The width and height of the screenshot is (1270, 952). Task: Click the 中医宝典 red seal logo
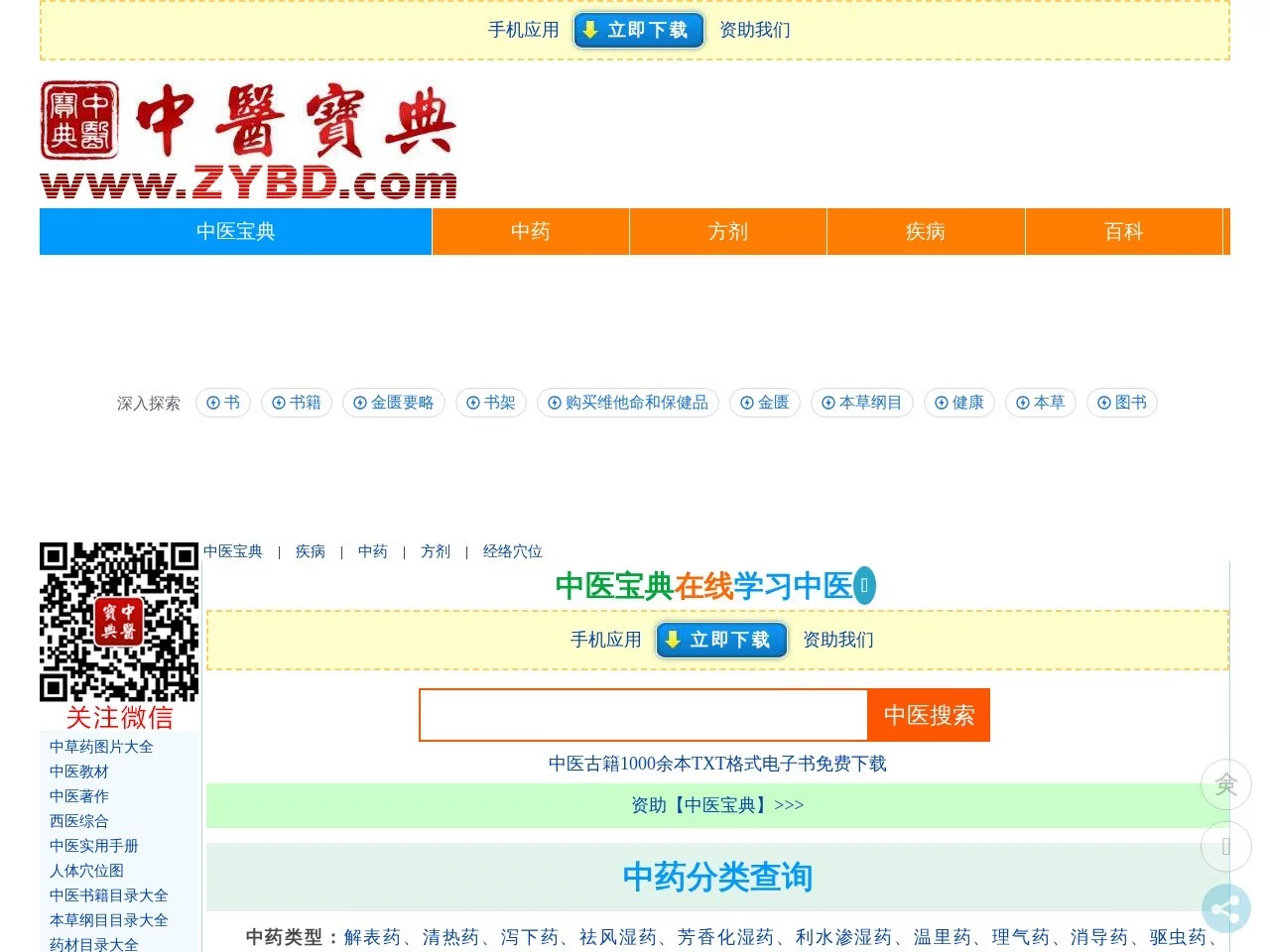79,121
